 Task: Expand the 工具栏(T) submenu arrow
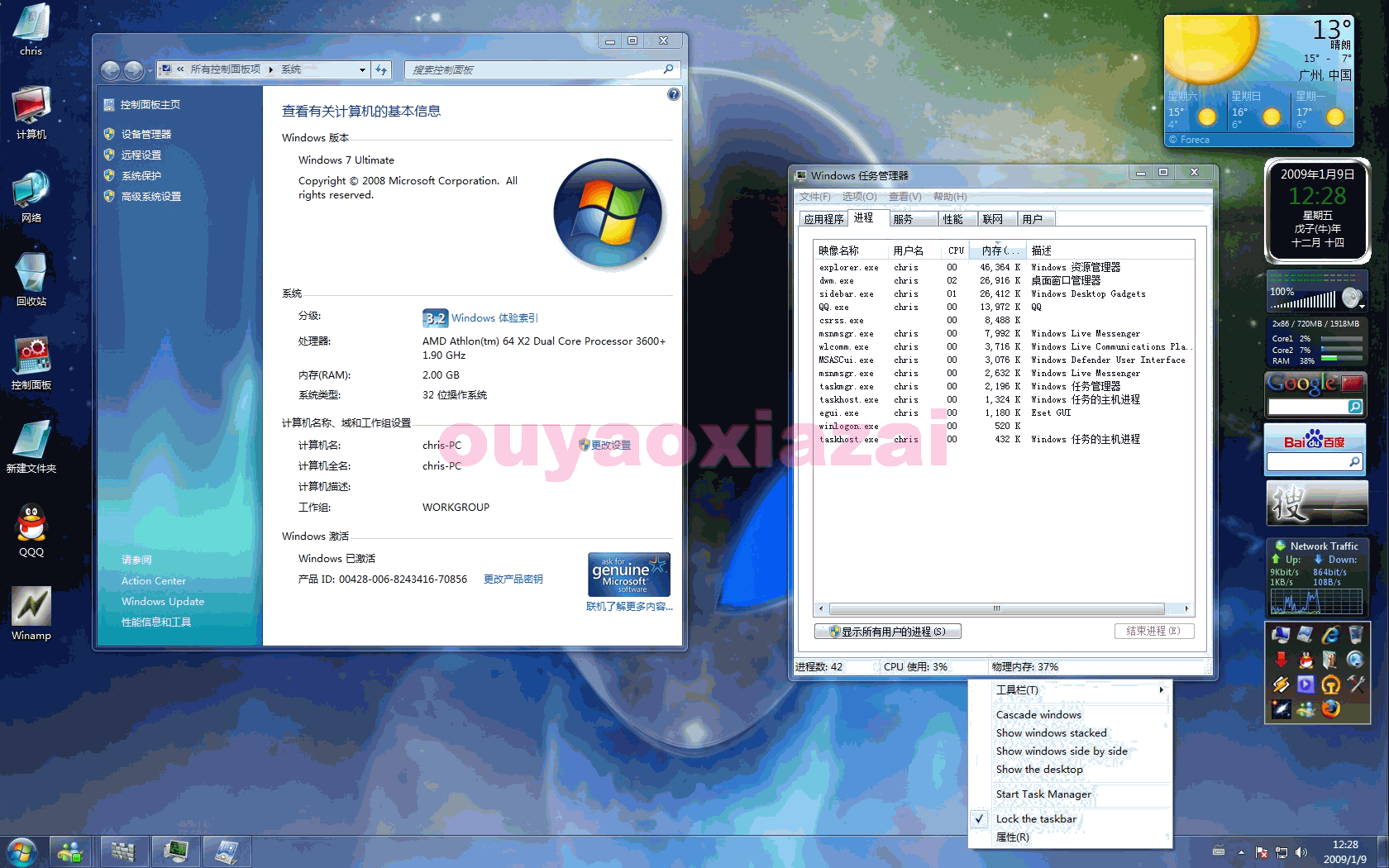click(1161, 690)
